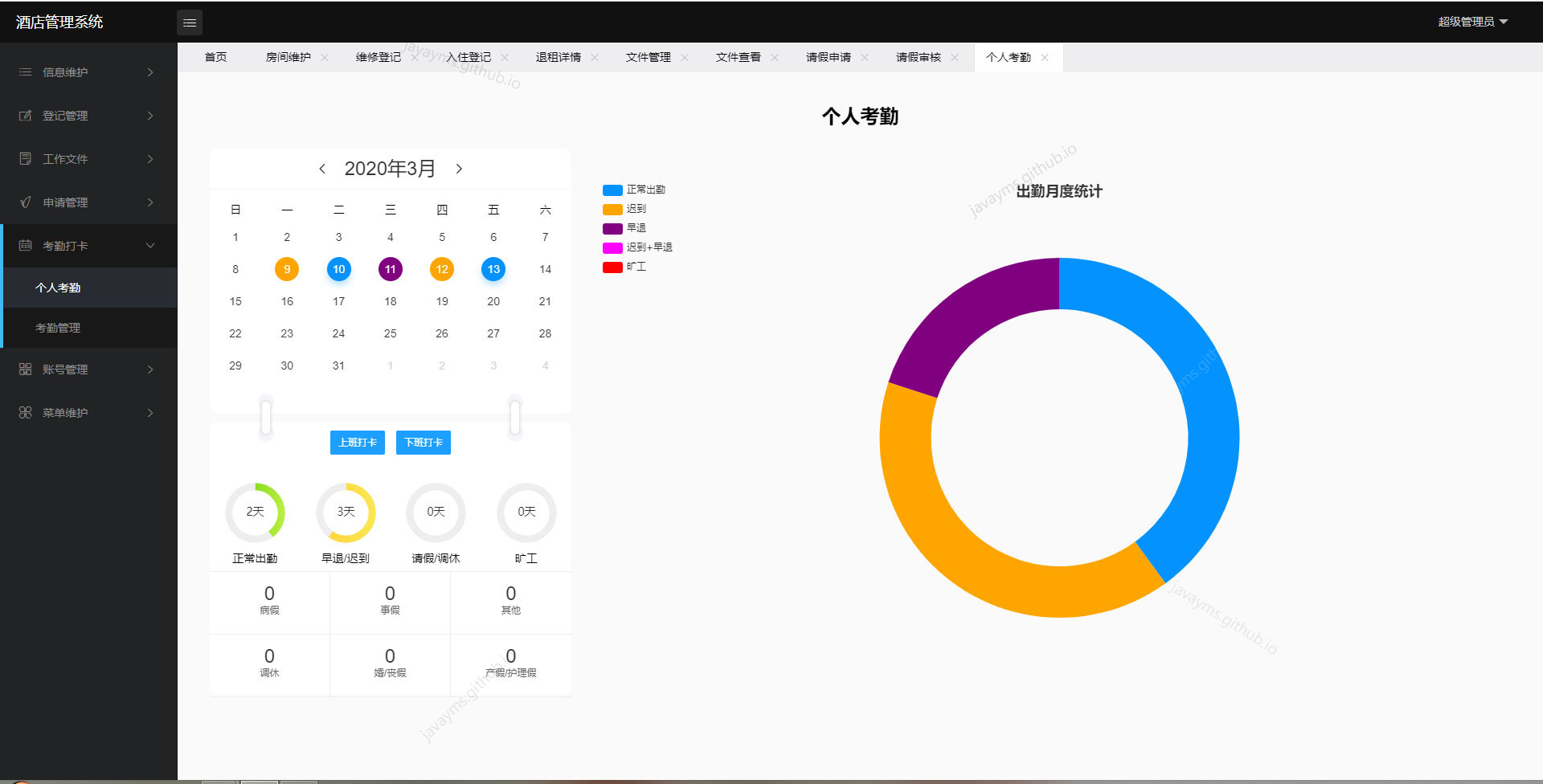Viewport: 1543px width, 784px height.
Task: Switch to the 请假申请 tab
Action: coord(827,56)
